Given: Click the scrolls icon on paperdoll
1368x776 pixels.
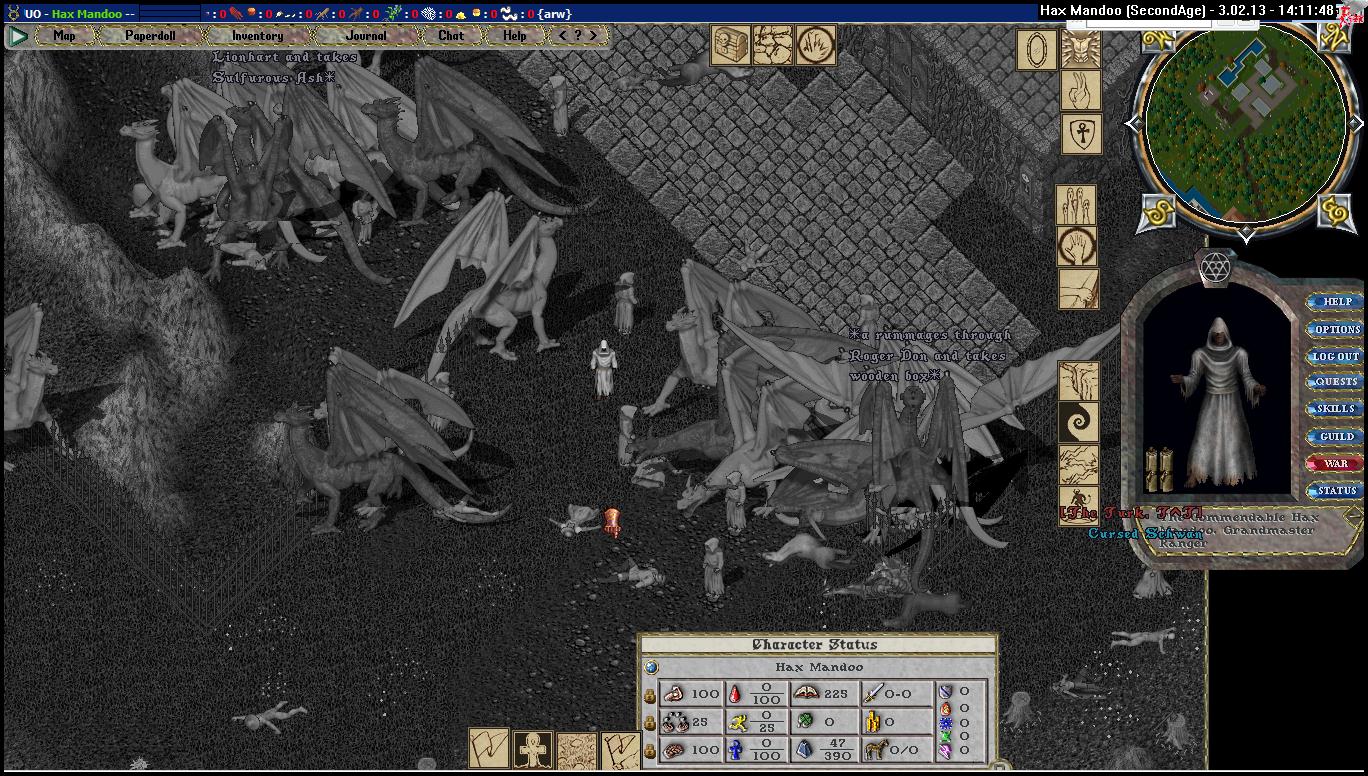Looking at the screenshot, I should click(x=1158, y=470).
